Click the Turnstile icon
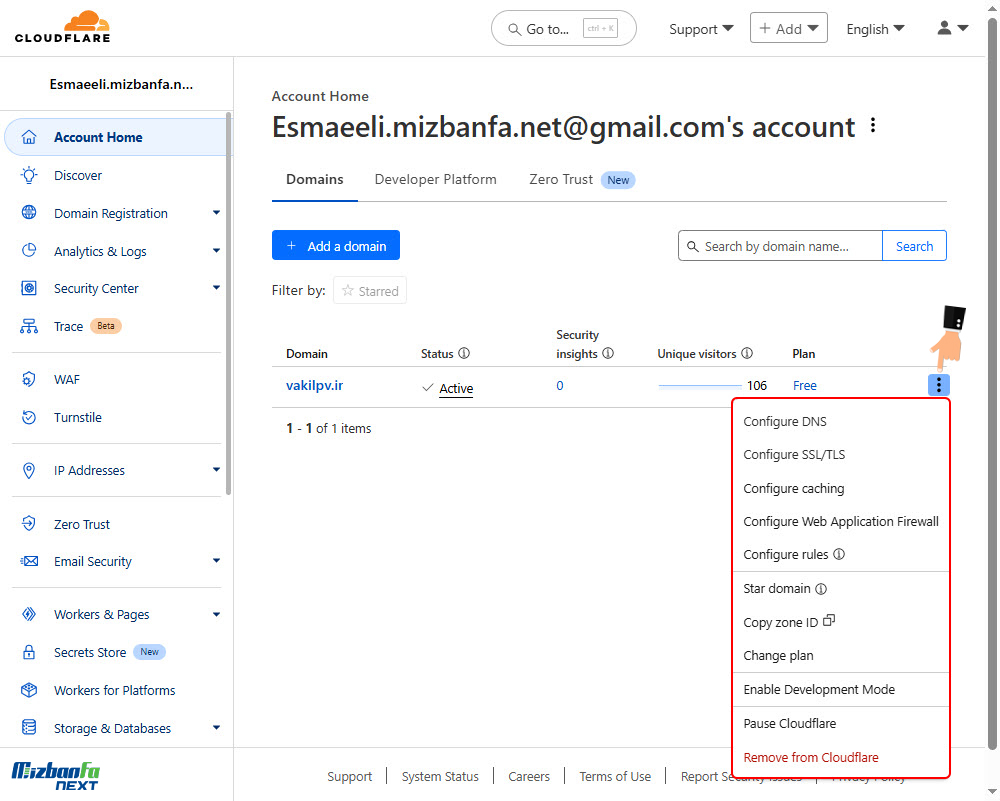1000x801 pixels. click(29, 417)
